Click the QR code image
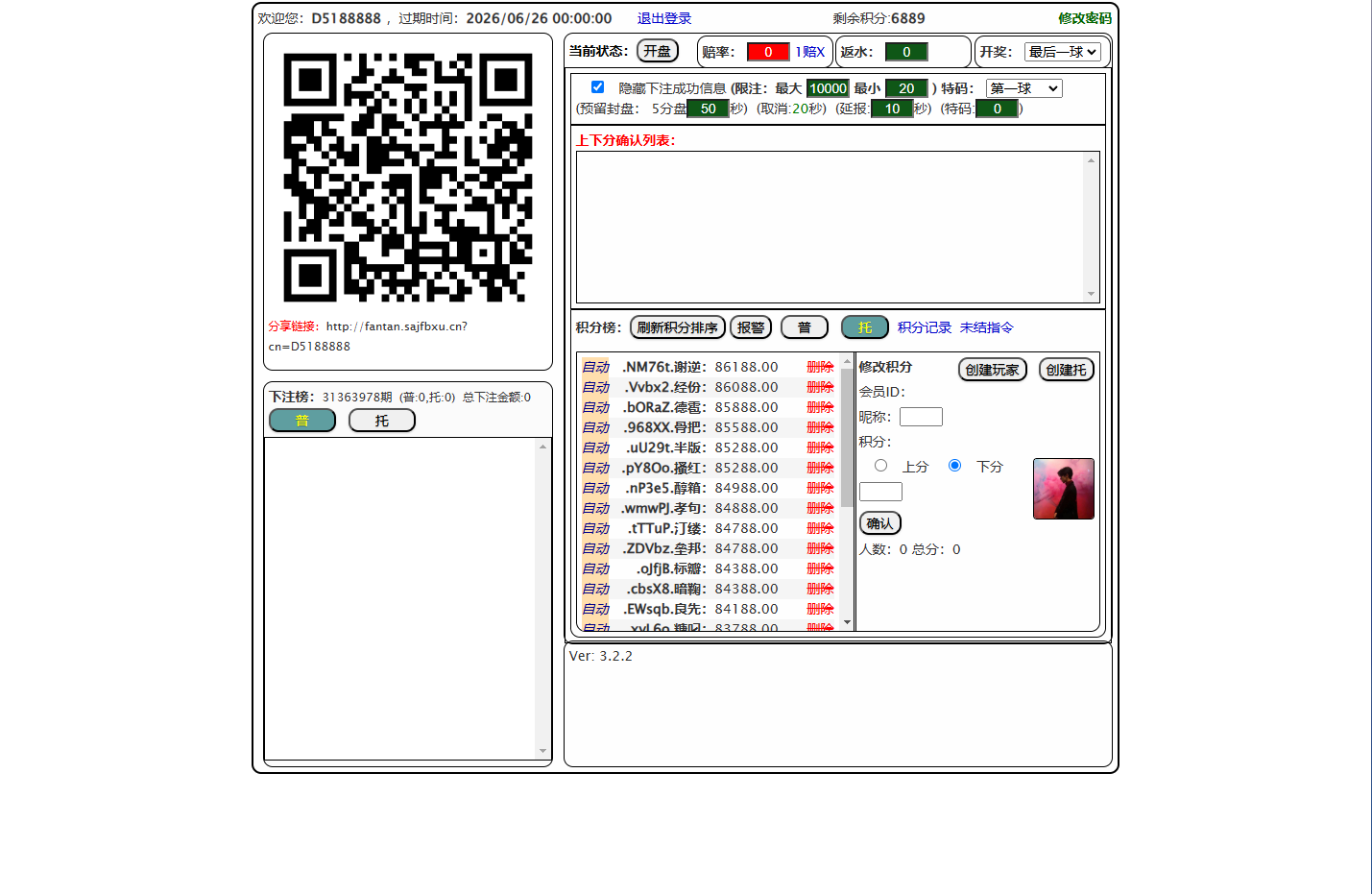The image size is (1372, 894). coord(407,178)
